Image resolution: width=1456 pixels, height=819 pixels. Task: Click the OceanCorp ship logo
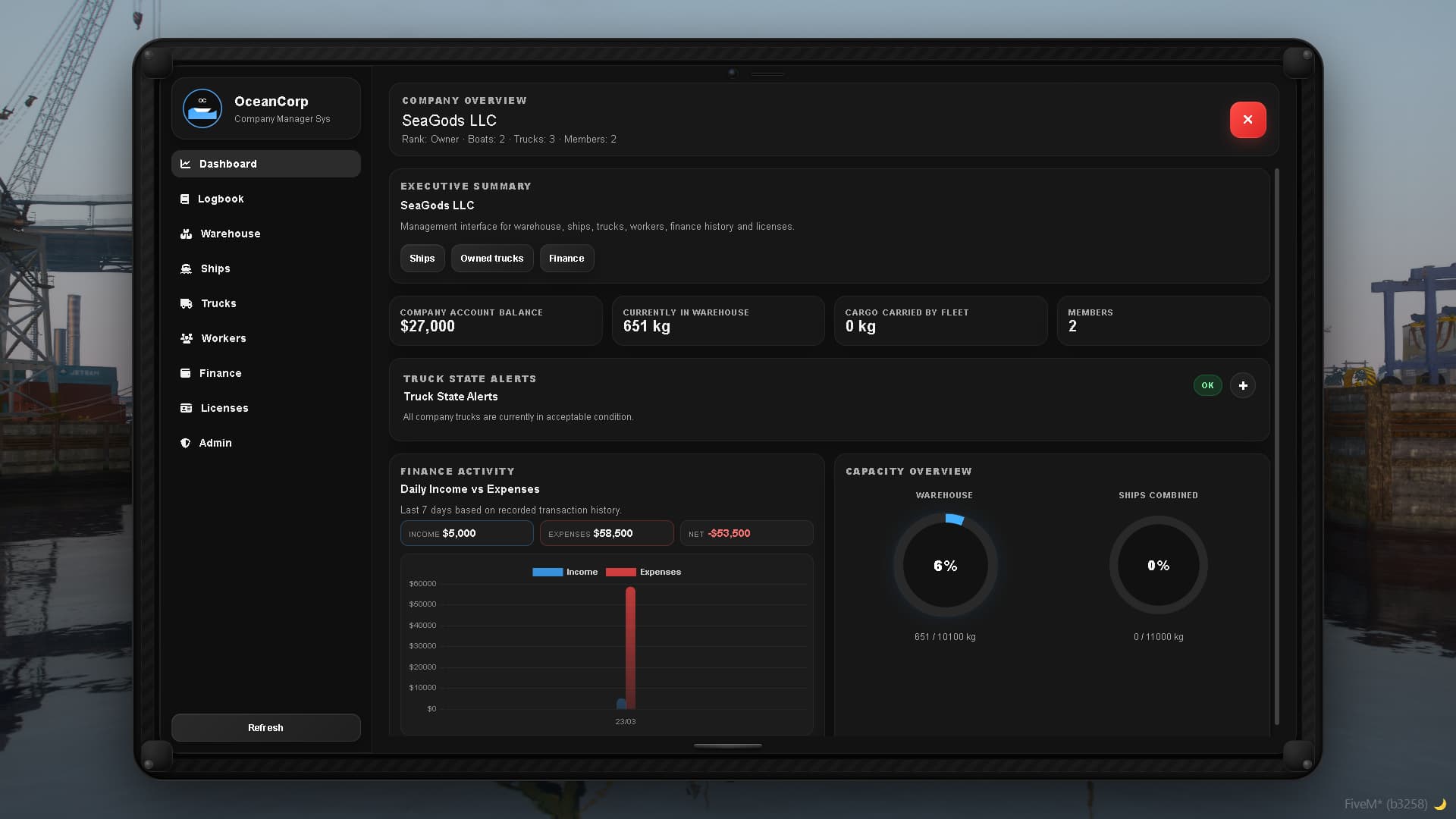point(202,108)
